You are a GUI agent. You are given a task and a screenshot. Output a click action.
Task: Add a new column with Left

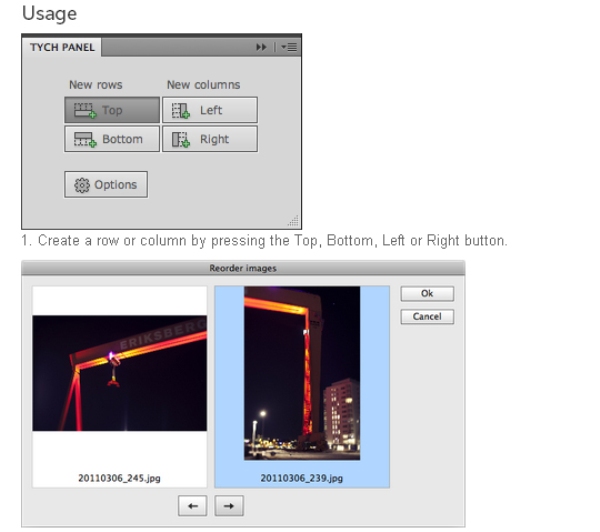[210, 110]
